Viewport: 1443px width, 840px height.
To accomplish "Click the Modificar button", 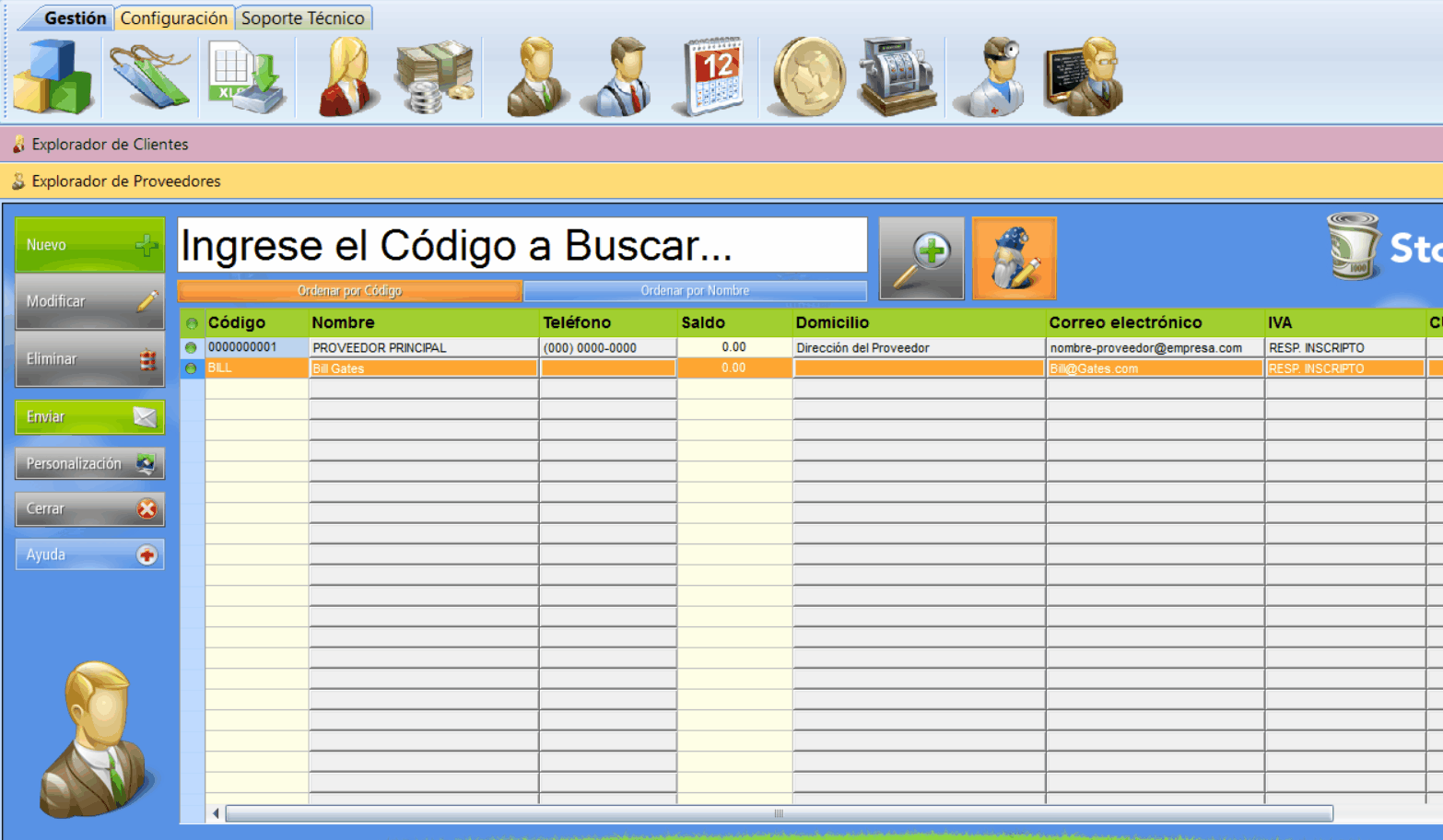I will pos(89,301).
